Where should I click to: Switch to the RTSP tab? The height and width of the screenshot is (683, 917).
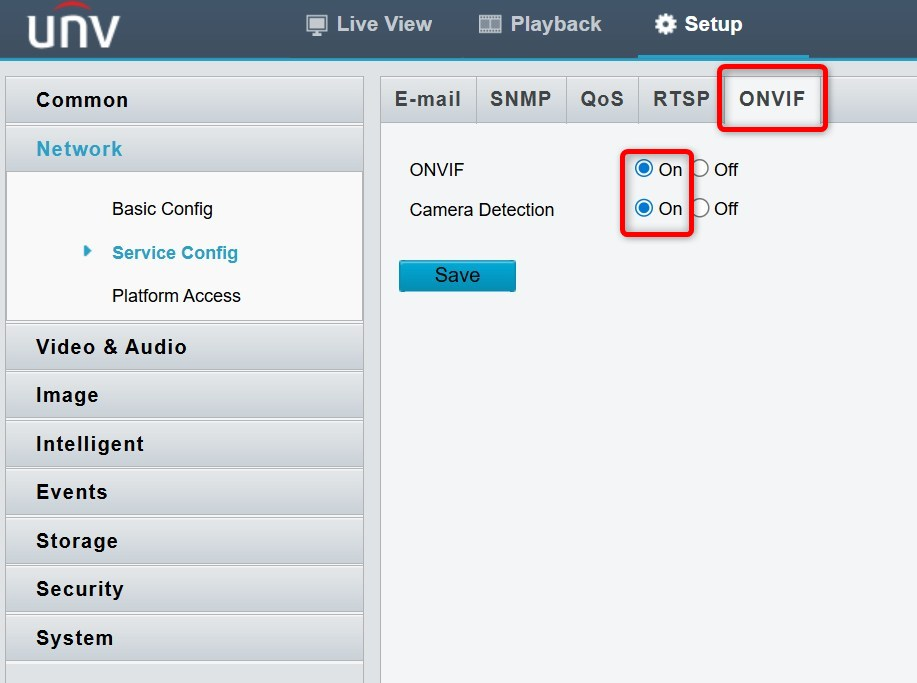(x=681, y=99)
